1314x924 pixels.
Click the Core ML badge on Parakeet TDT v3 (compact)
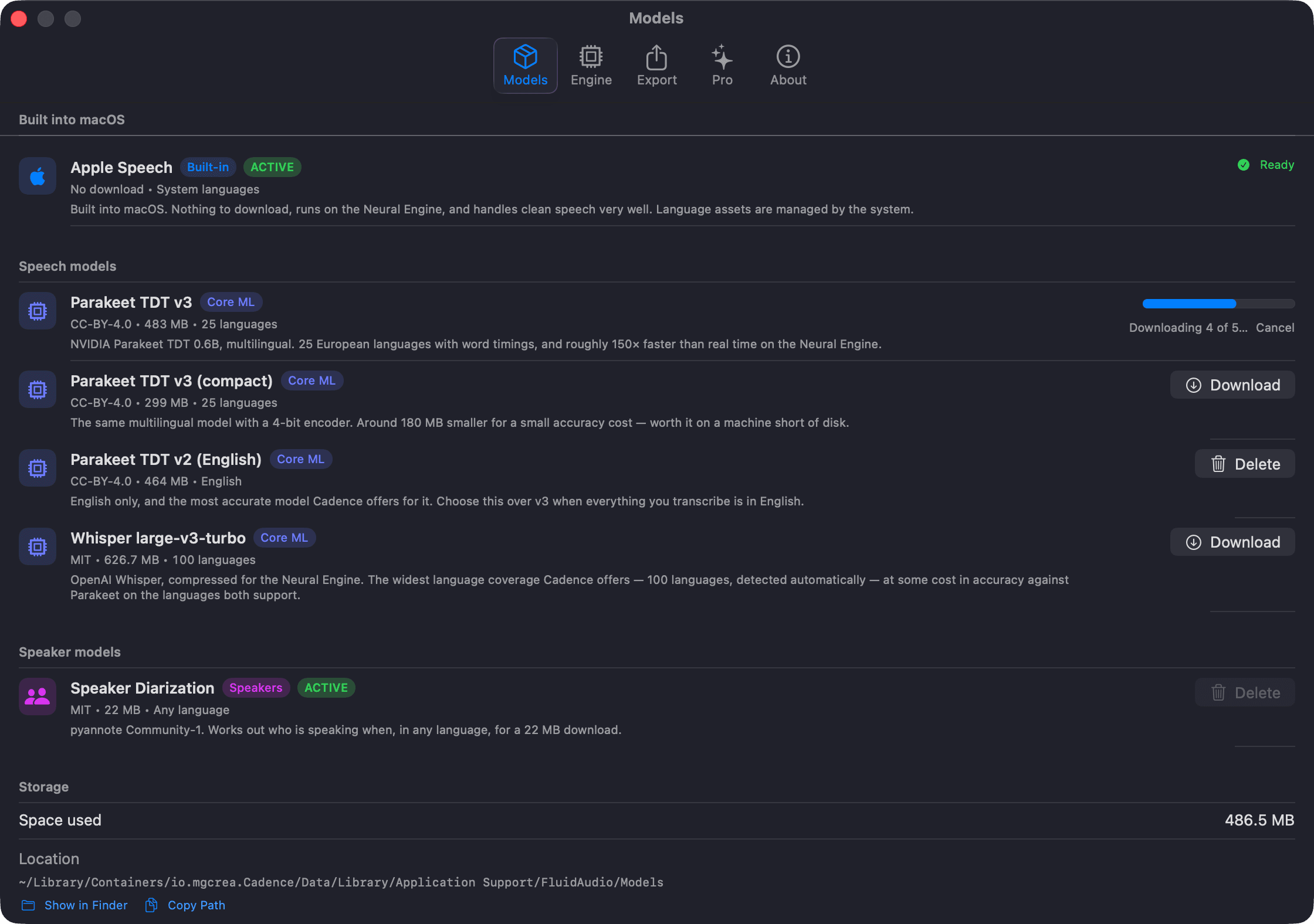[311, 381]
